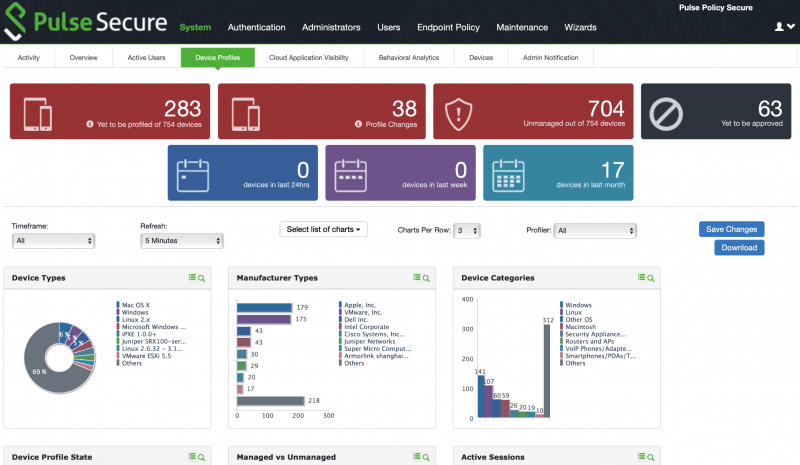Click blocked circle icon on approval card

point(666,114)
